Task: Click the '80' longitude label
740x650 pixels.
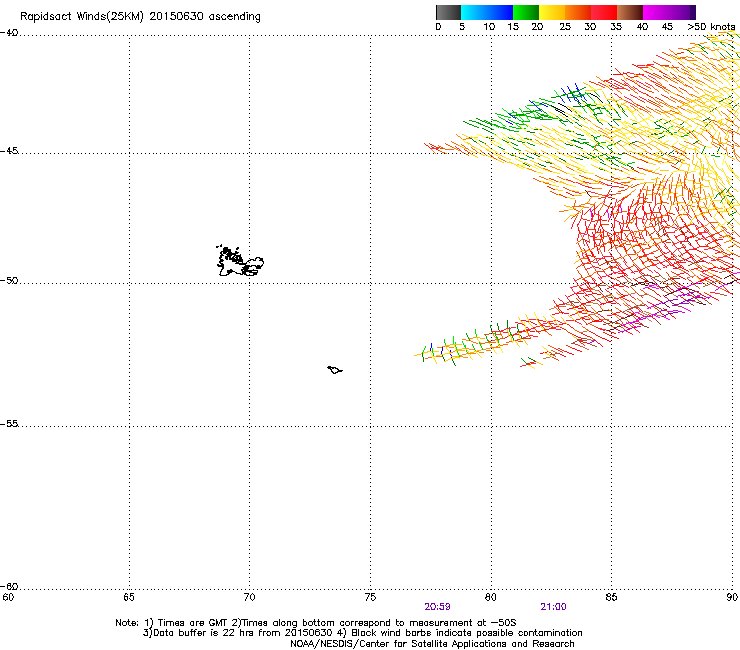Action: [x=491, y=597]
